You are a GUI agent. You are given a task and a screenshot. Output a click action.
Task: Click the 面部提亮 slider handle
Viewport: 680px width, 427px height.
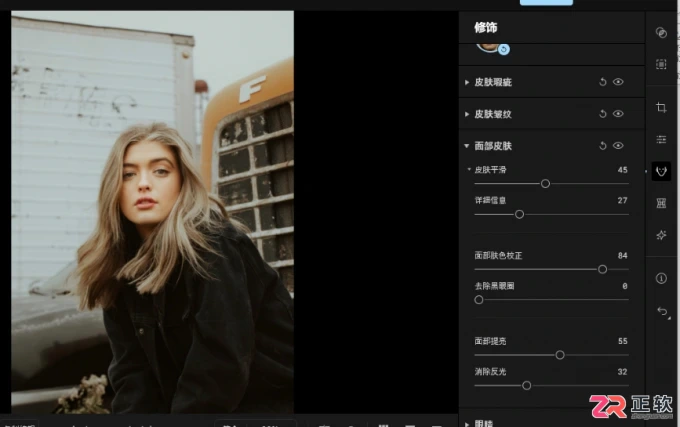tap(560, 355)
